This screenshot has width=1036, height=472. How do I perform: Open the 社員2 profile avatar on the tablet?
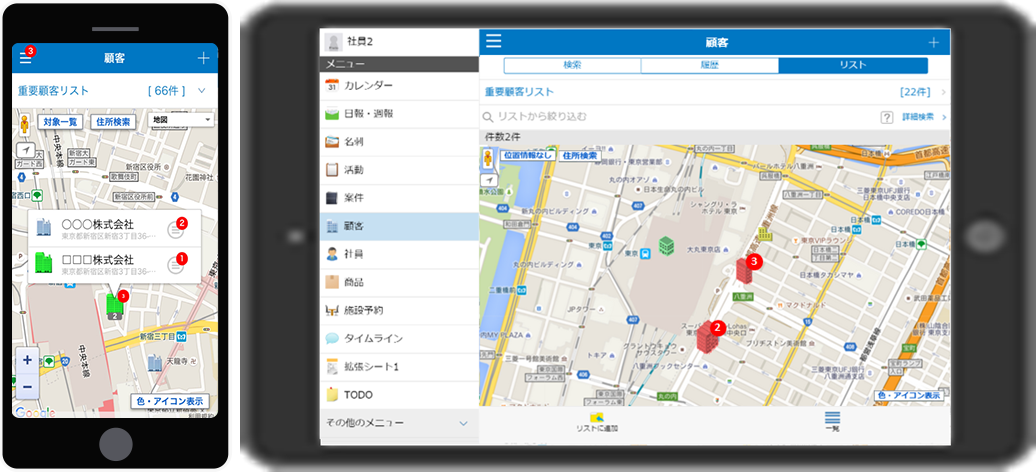334,42
